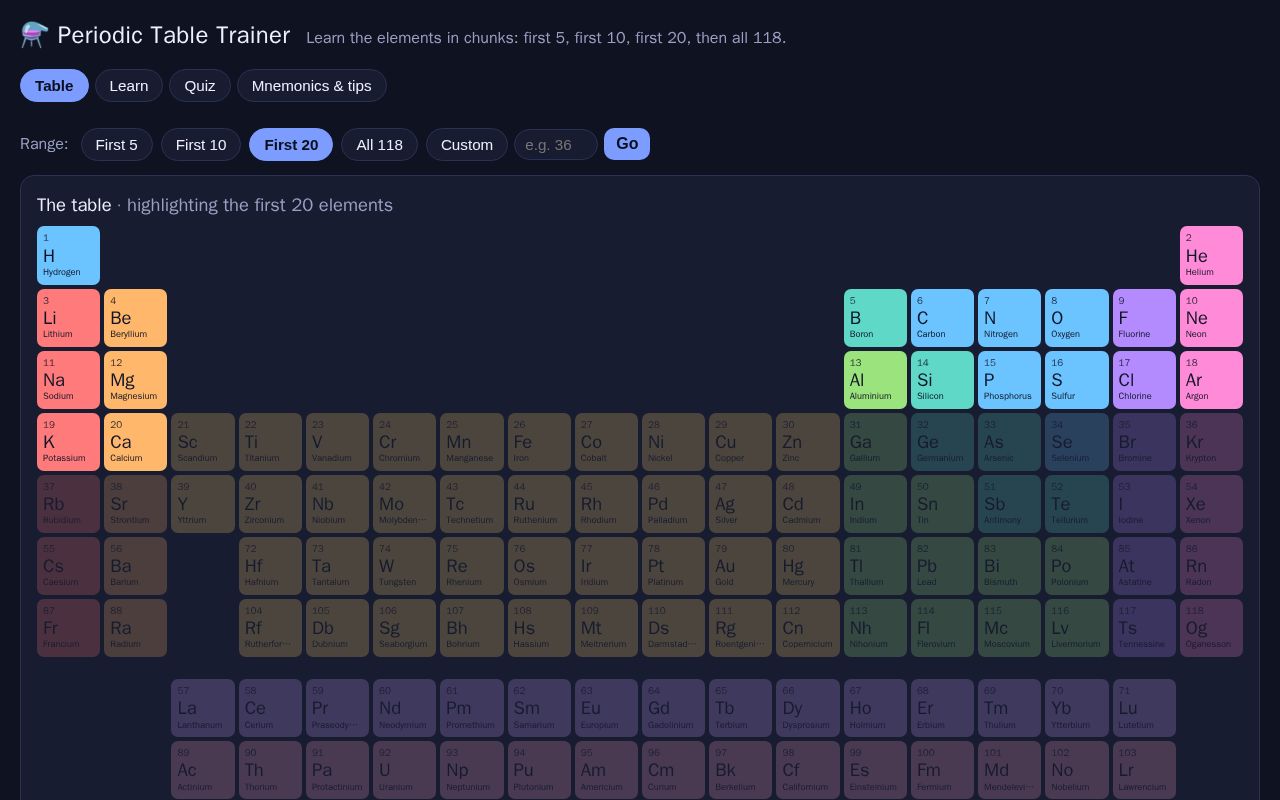Choose the First 10 range
Viewport: 1280px width, 800px height.
[x=201, y=145]
